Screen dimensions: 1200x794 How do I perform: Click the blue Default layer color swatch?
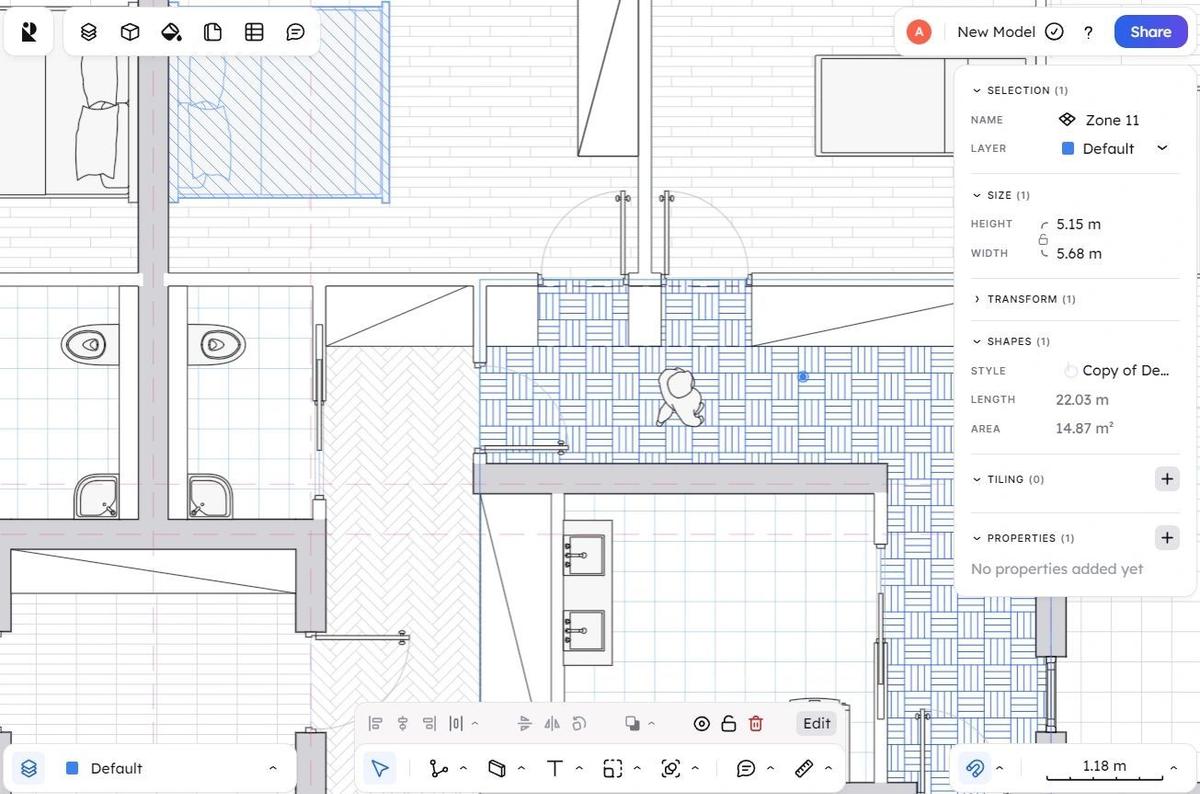pyautogui.click(x=1068, y=148)
